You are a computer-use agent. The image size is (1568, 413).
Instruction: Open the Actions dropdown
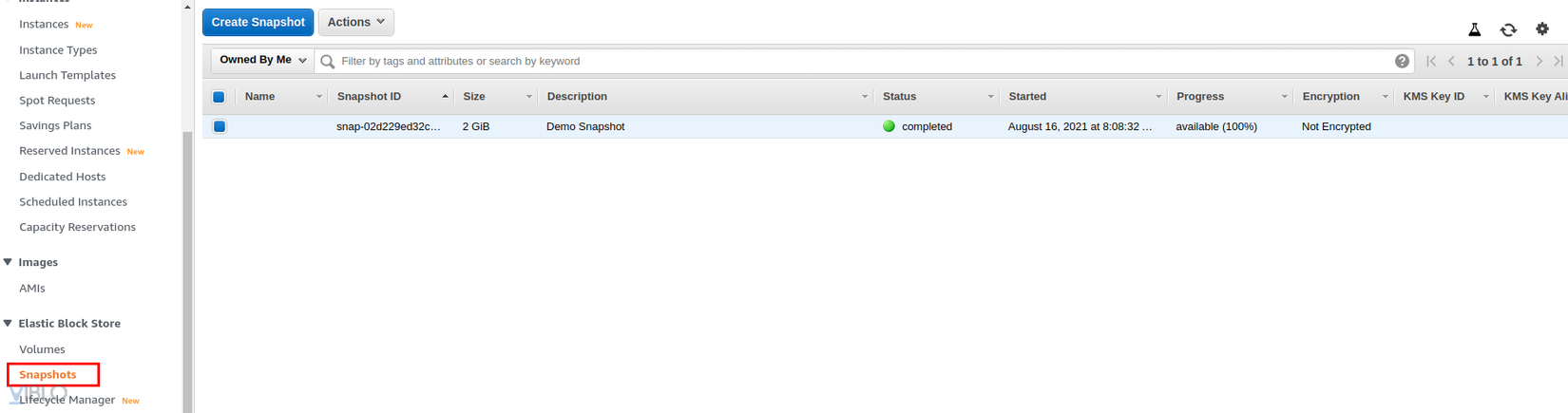[x=355, y=22]
